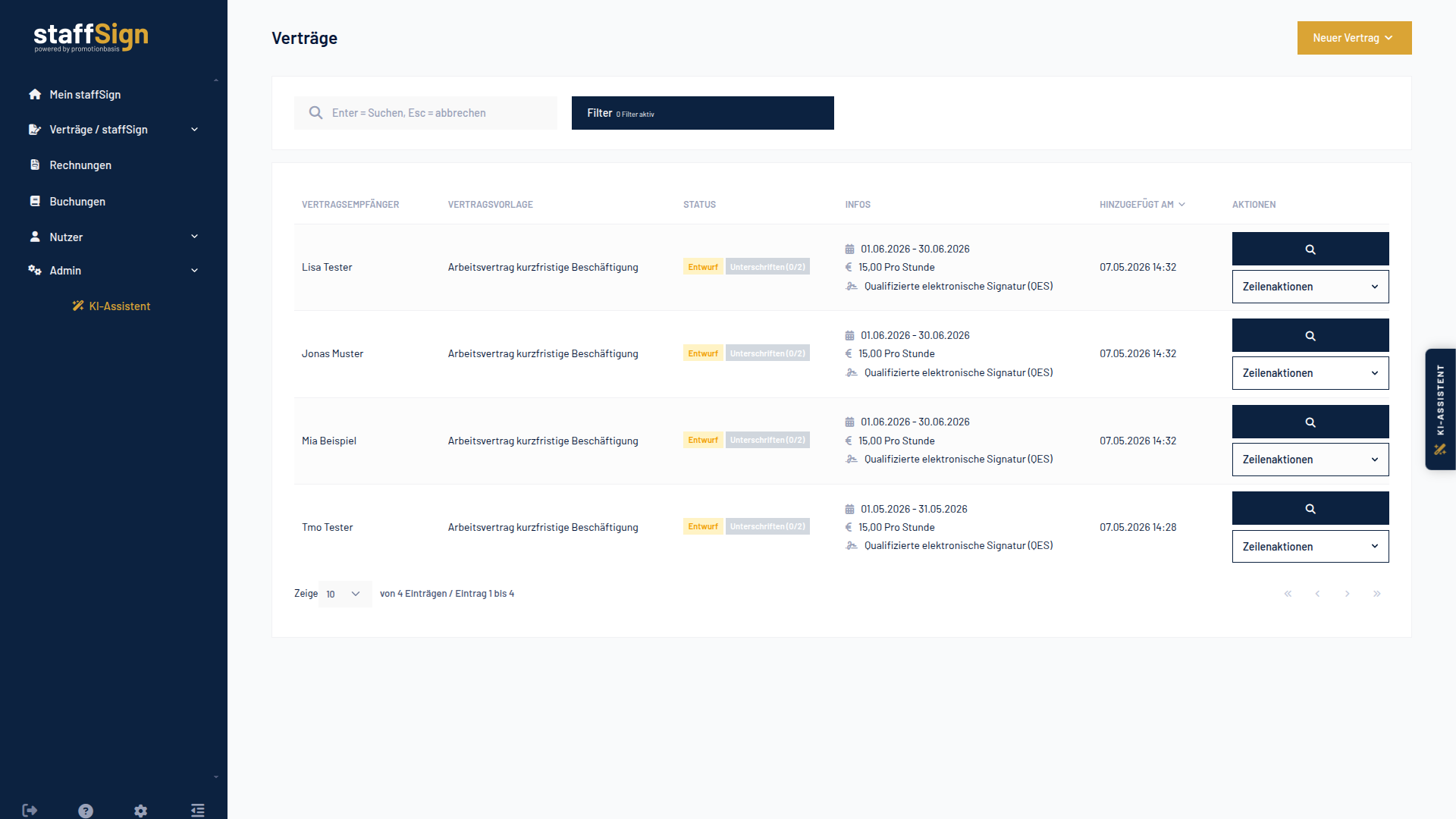Open the Filter panel
This screenshot has width=1456, height=819.
pyautogui.click(x=703, y=113)
